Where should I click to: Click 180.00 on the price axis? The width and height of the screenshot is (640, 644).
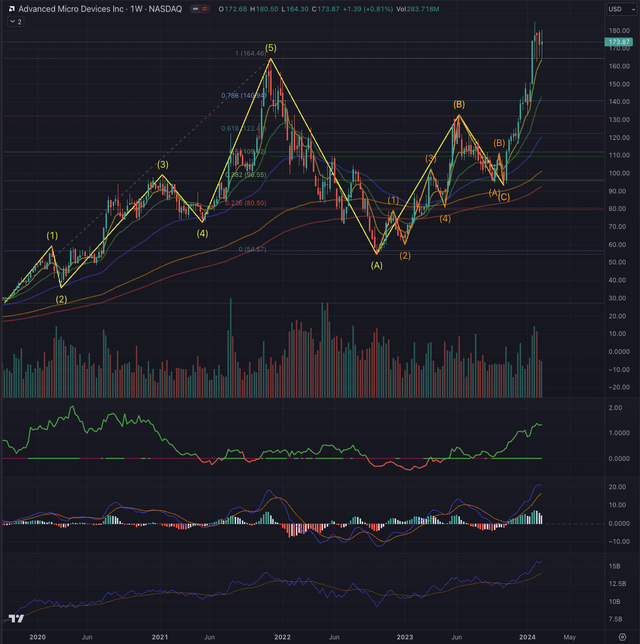619,31
